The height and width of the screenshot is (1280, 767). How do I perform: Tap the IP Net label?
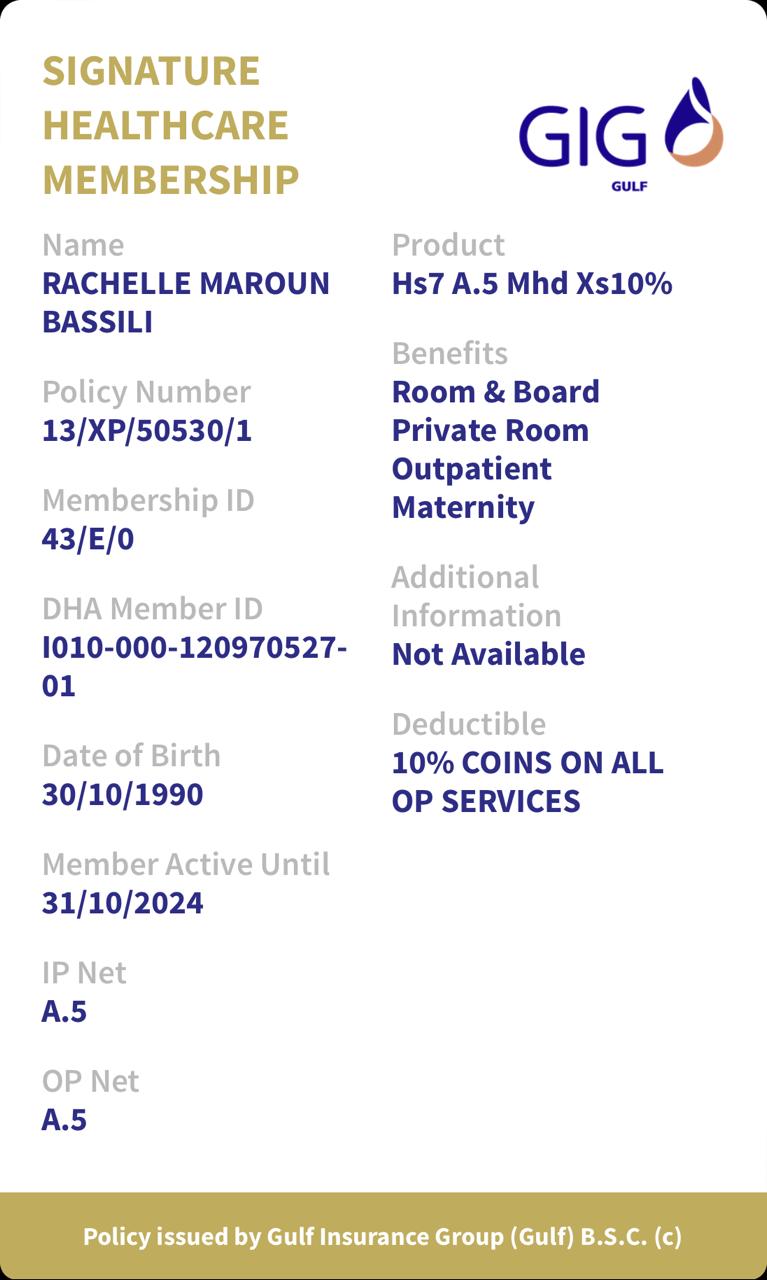[84, 973]
